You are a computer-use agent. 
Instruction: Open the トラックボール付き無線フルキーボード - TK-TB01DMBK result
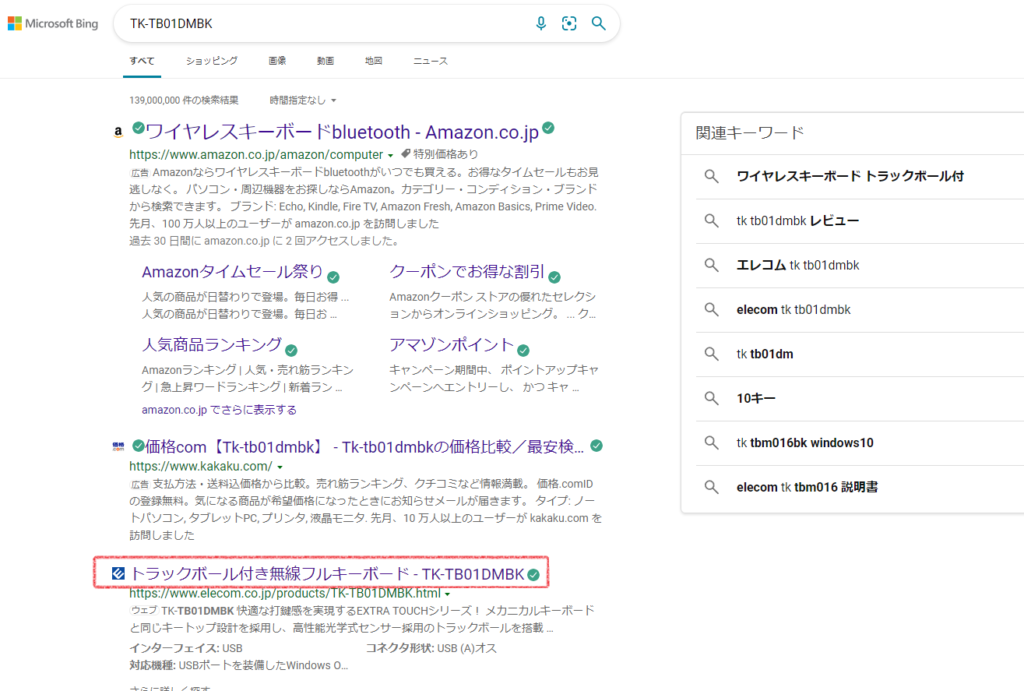coord(327,573)
